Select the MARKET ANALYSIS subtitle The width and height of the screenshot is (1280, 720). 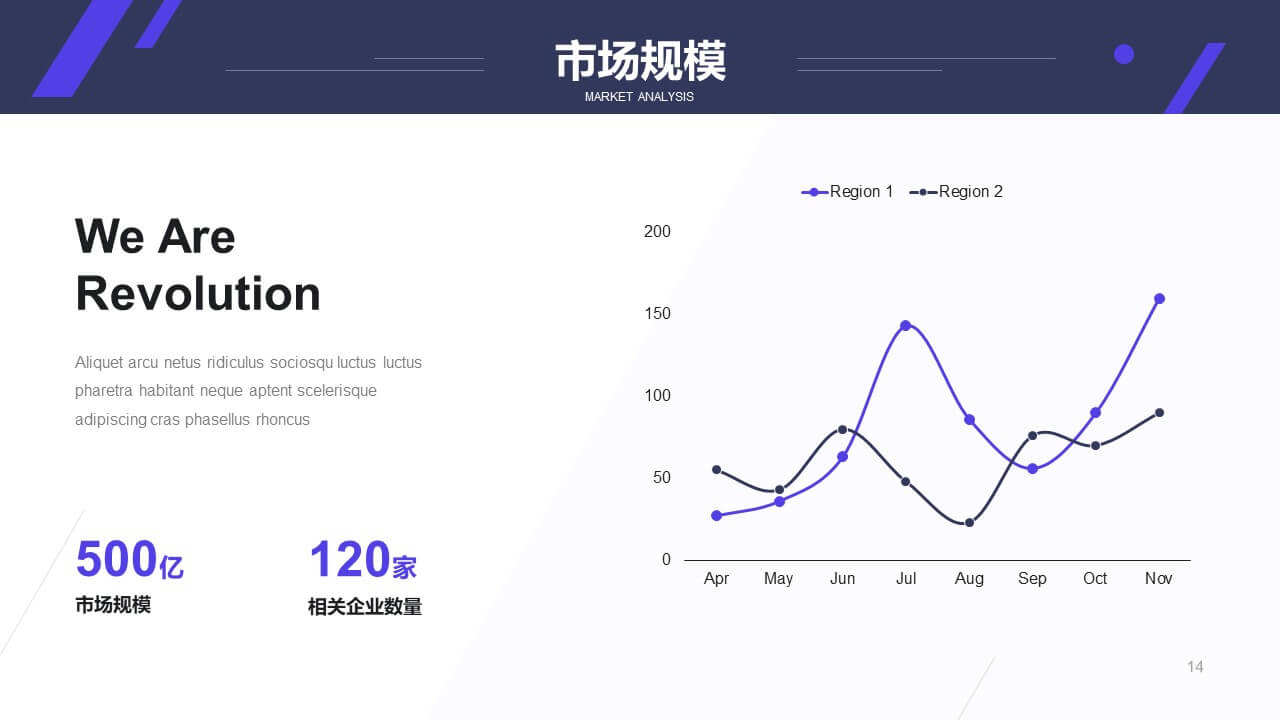(x=639, y=97)
